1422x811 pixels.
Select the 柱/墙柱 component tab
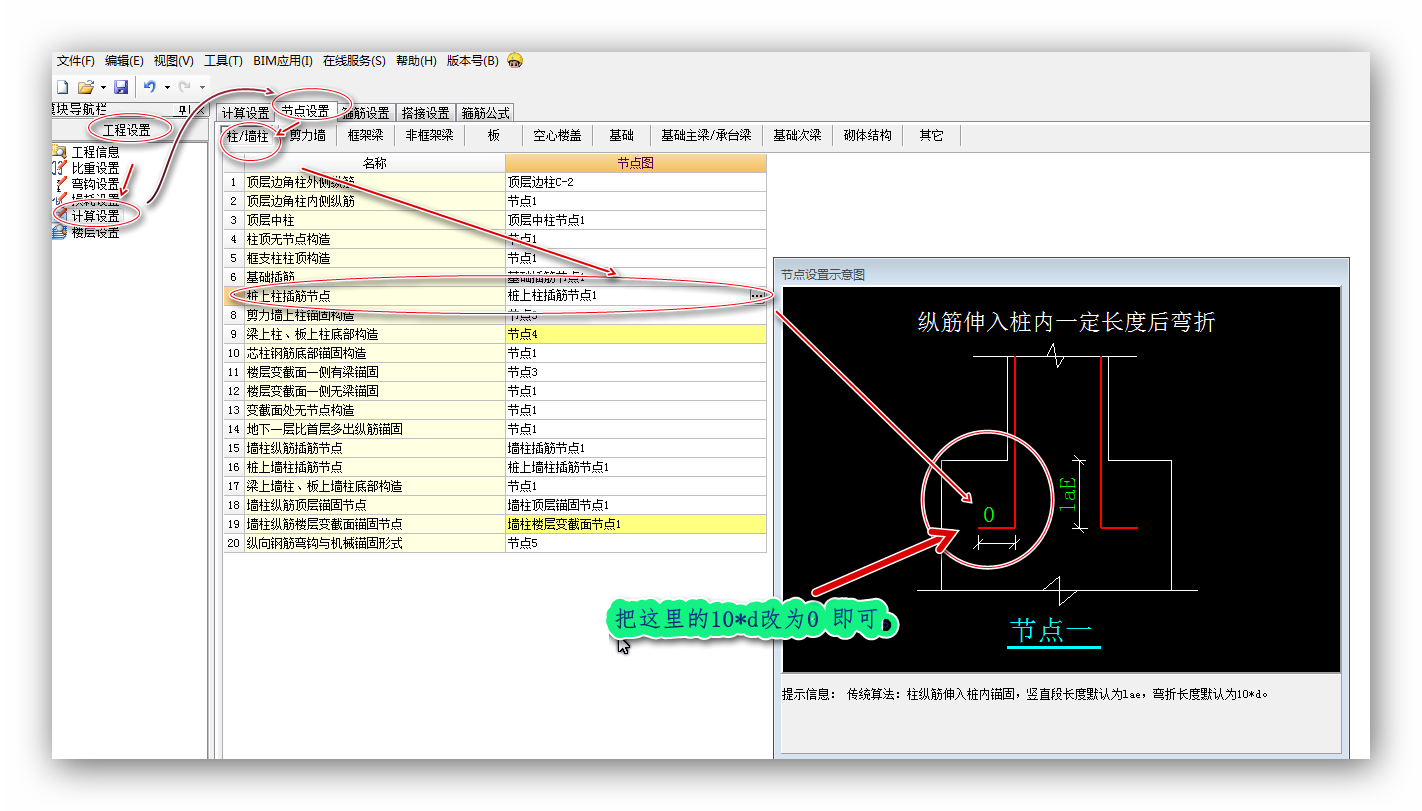click(x=248, y=136)
